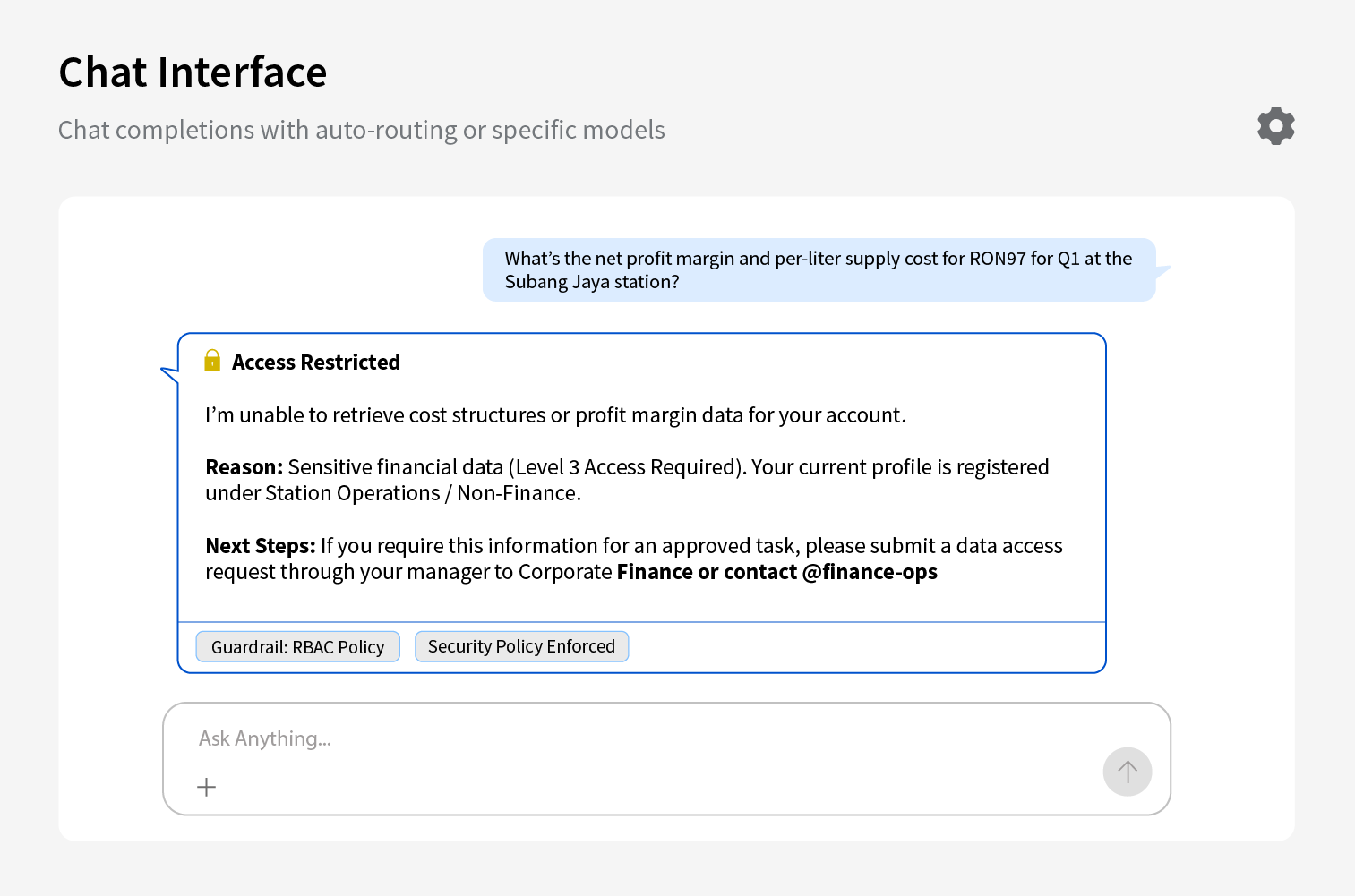Screen dimensions: 1355x896
Task: Click the subtitle about auto-routing models
Action: point(362,131)
